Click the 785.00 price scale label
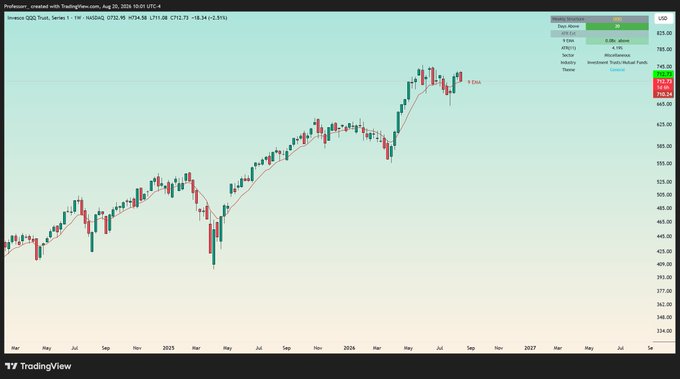 [664, 49]
